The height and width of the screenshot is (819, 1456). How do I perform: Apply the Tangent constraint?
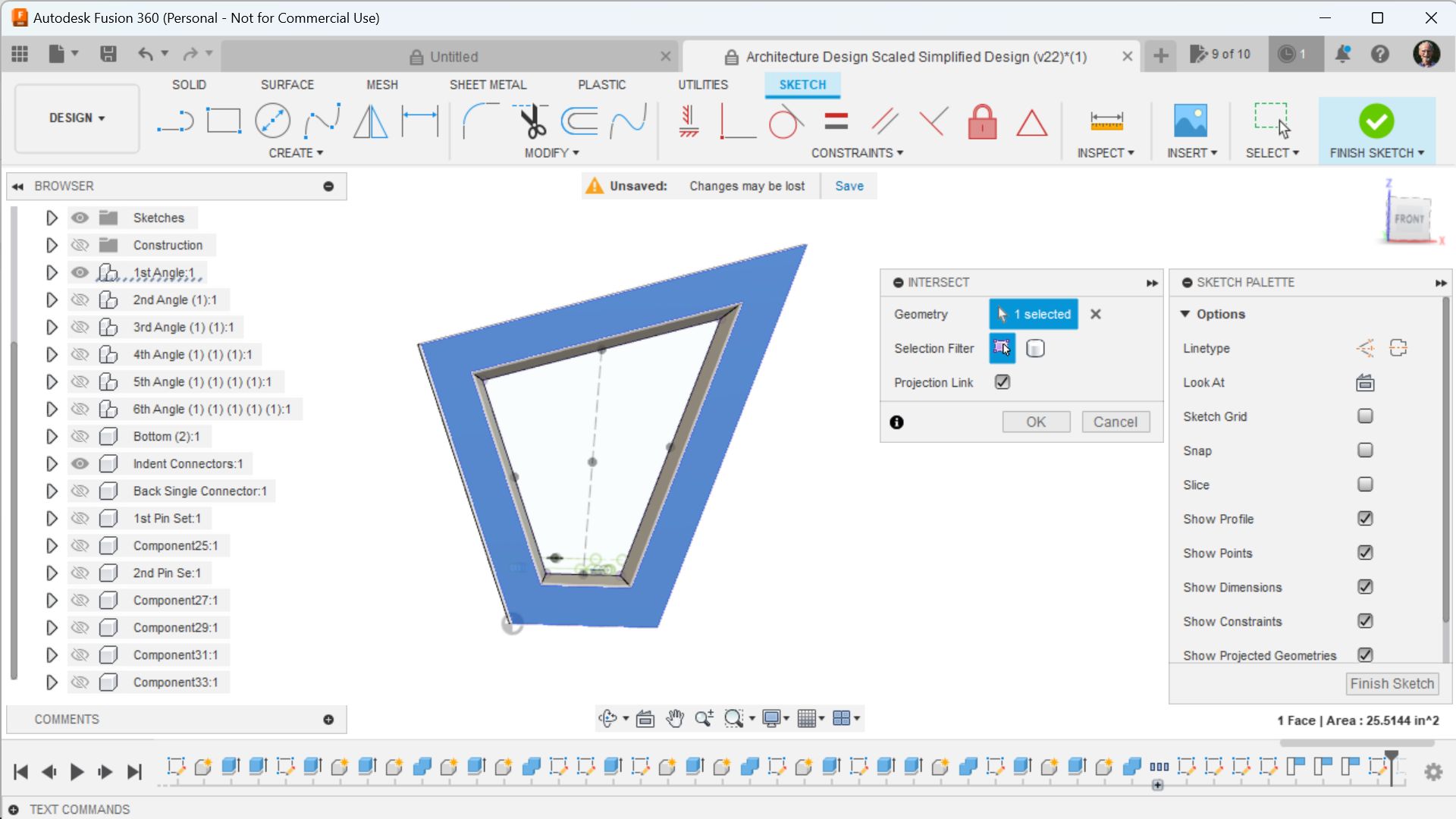click(x=786, y=121)
